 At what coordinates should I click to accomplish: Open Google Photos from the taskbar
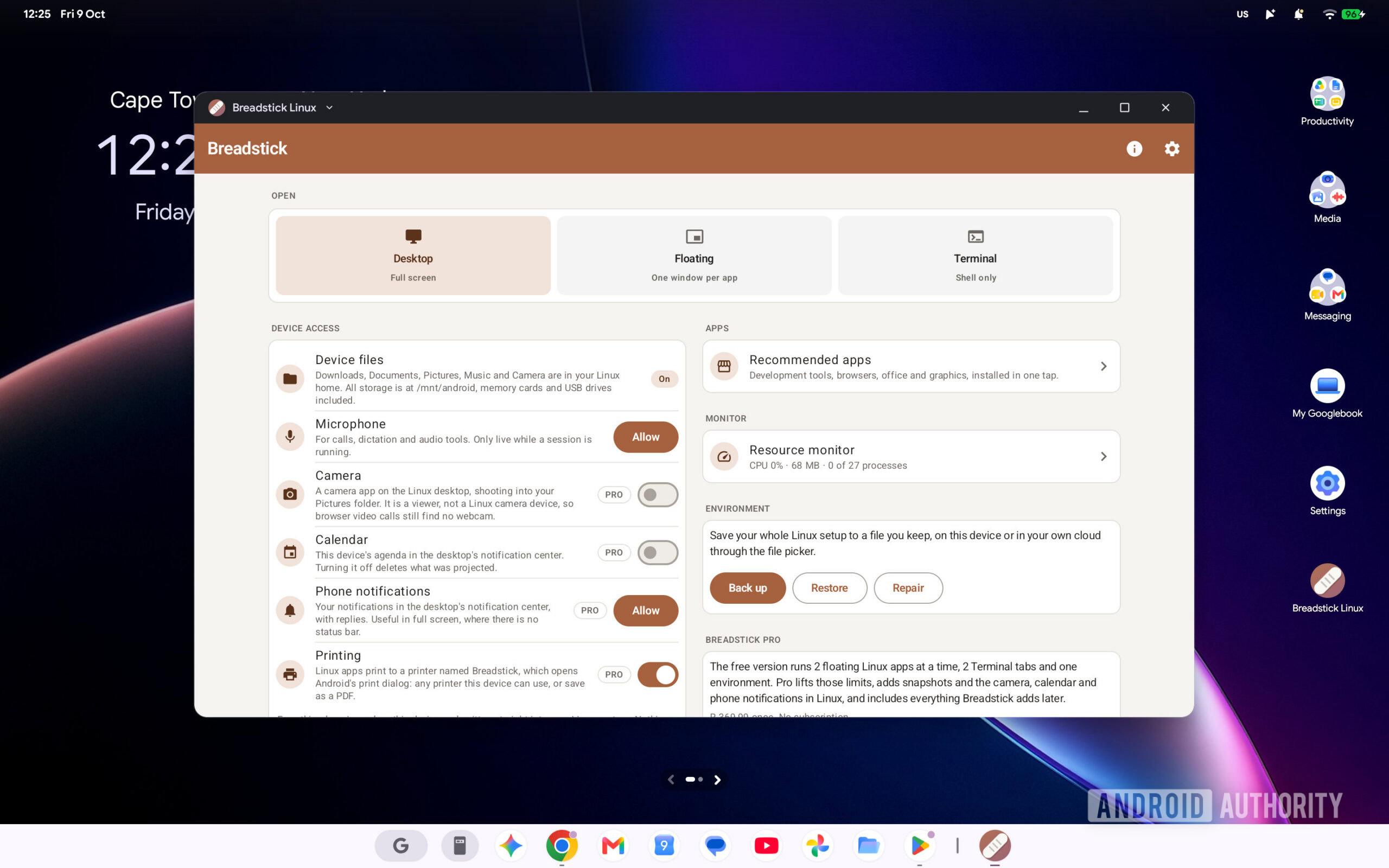pos(817,845)
